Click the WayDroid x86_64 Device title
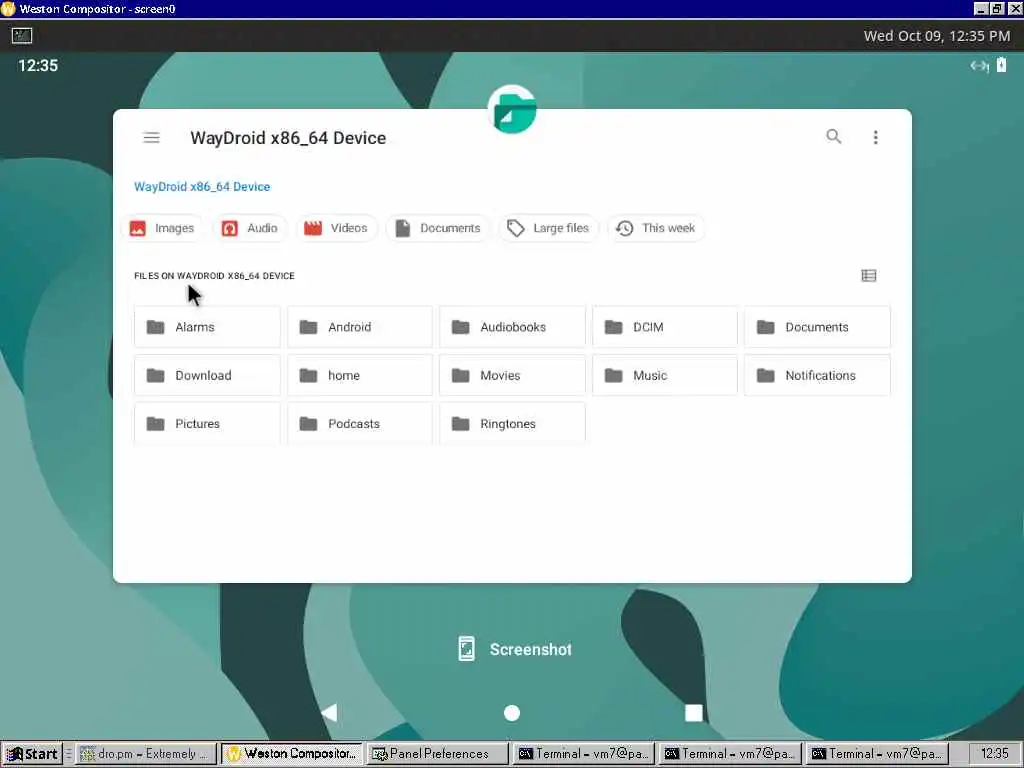Viewport: 1024px width, 768px height. point(288,138)
